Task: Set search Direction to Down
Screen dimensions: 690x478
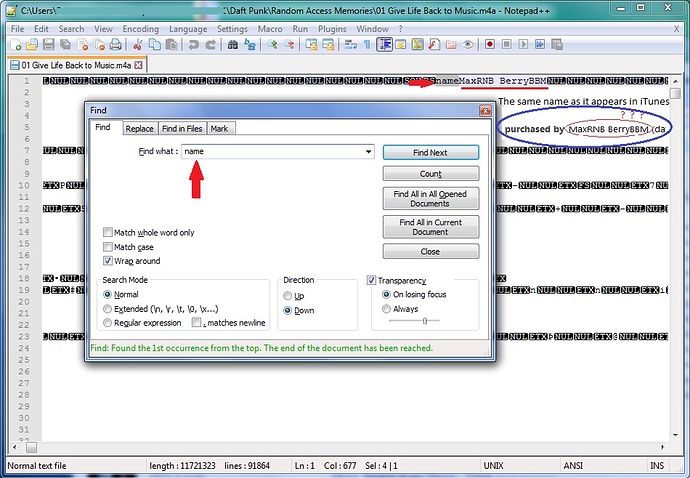Action: click(287, 310)
